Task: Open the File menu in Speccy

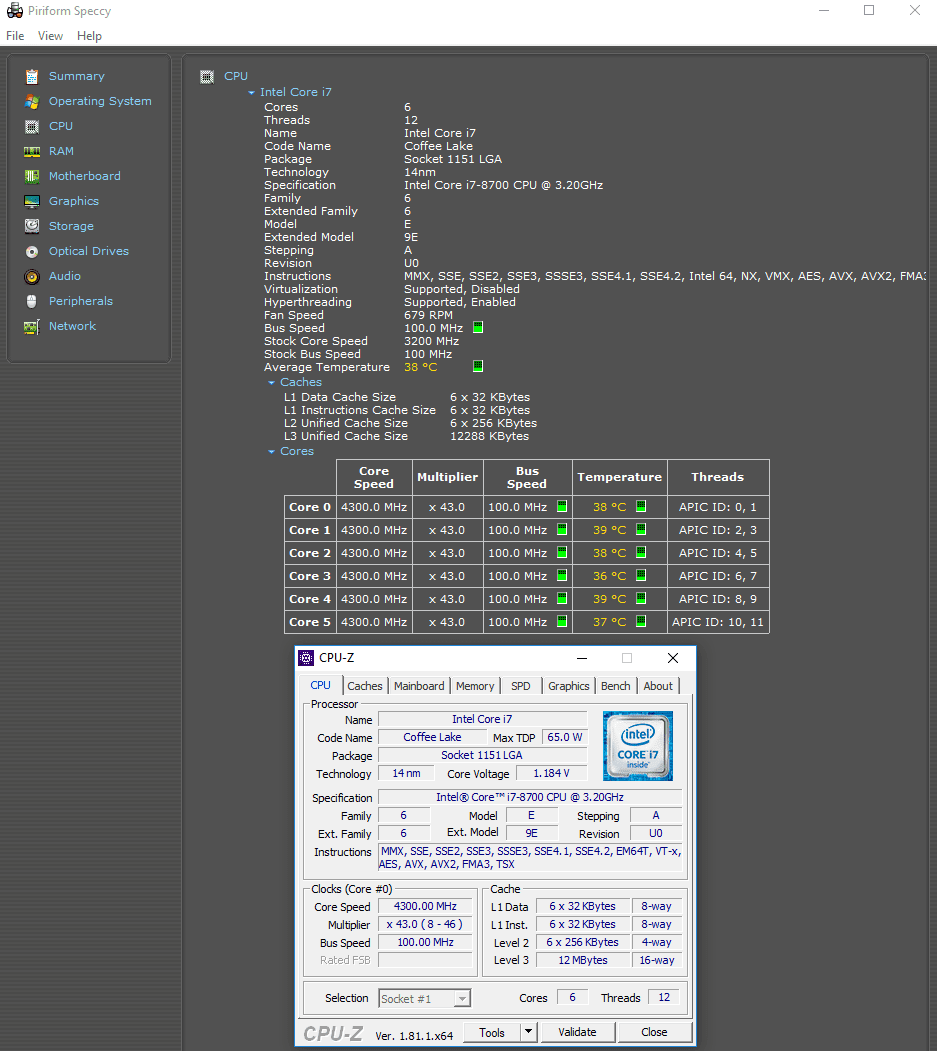Action: [x=15, y=36]
